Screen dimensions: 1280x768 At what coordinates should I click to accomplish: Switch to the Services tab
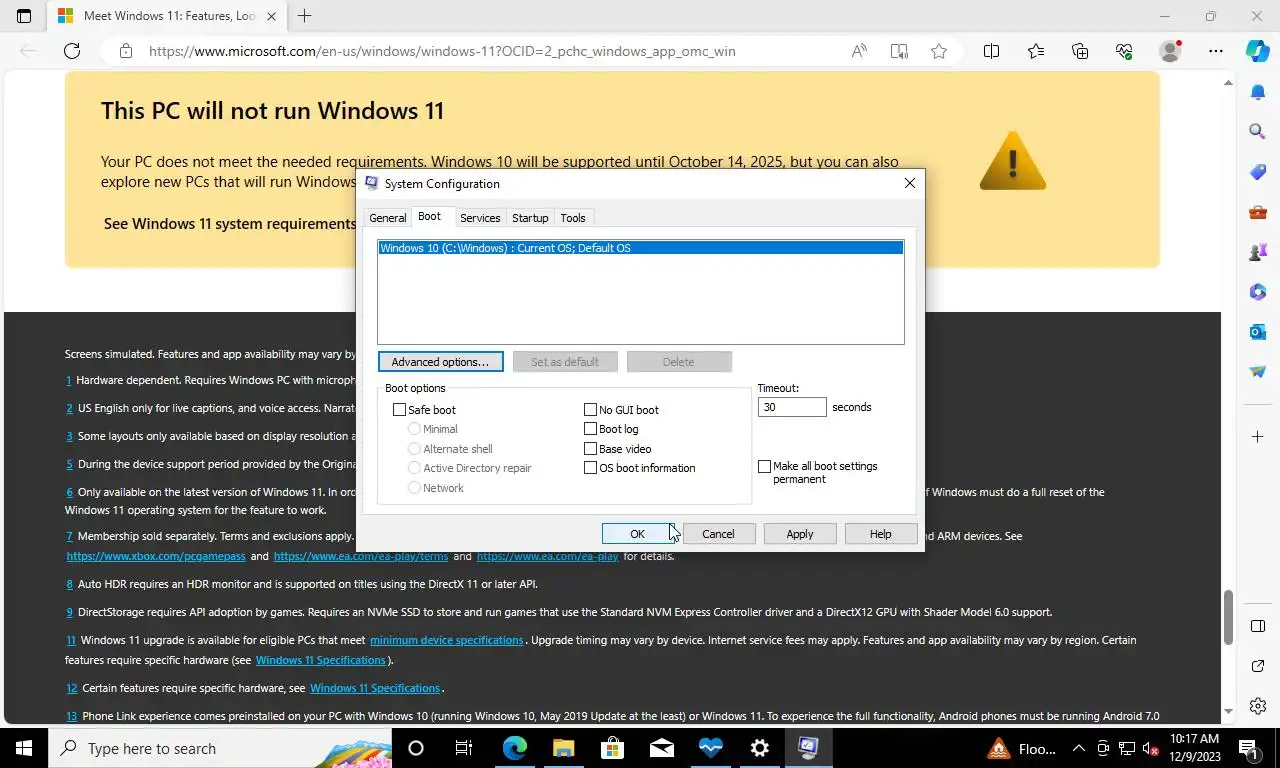(480, 218)
